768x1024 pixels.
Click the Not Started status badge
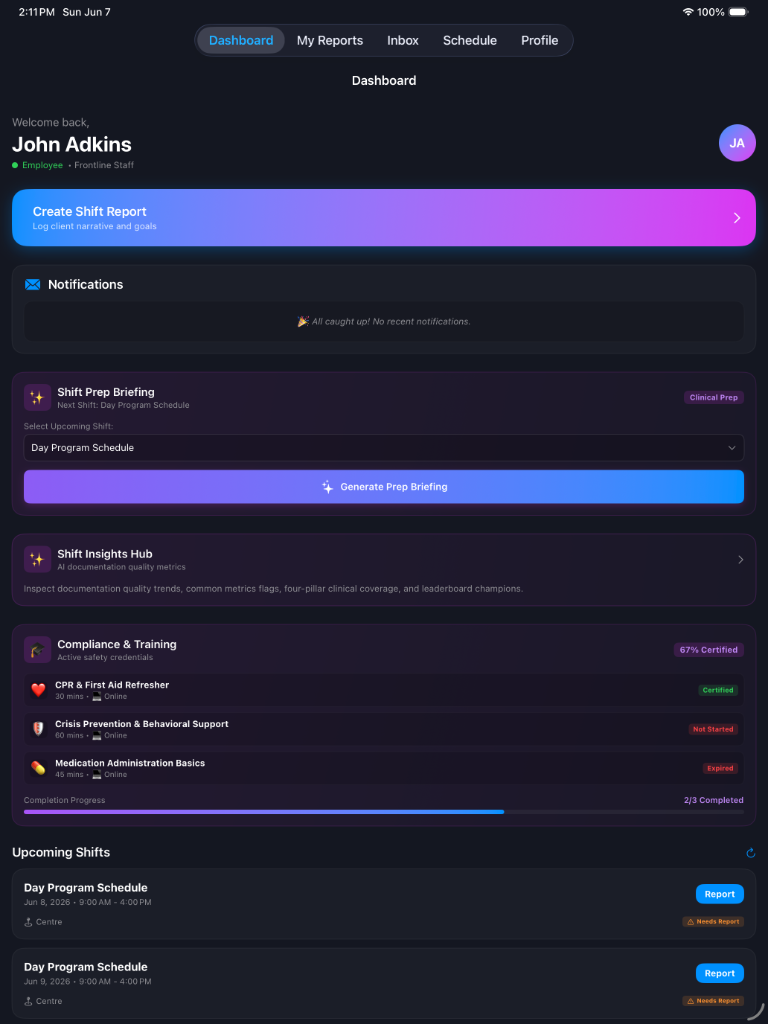click(713, 729)
